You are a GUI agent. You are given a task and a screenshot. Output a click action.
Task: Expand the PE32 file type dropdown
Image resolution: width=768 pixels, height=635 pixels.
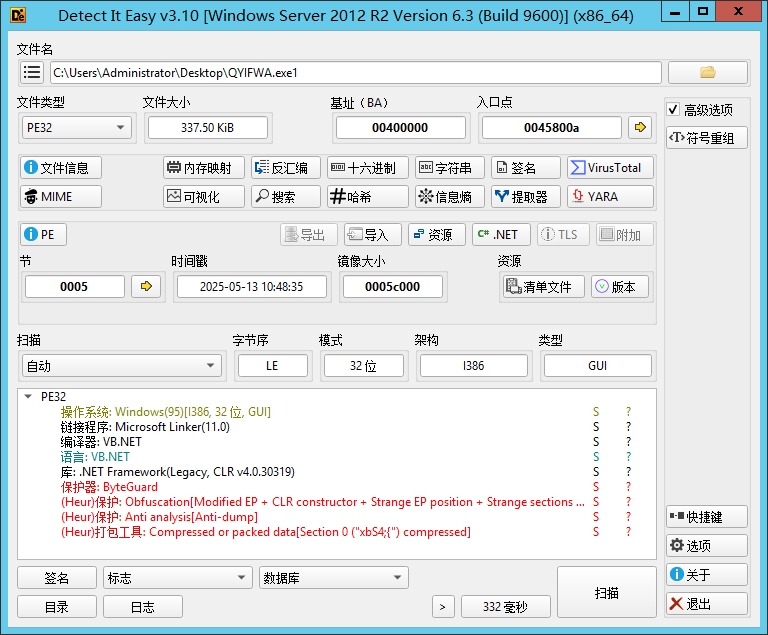pyautogui.click(x=77, y=127)
